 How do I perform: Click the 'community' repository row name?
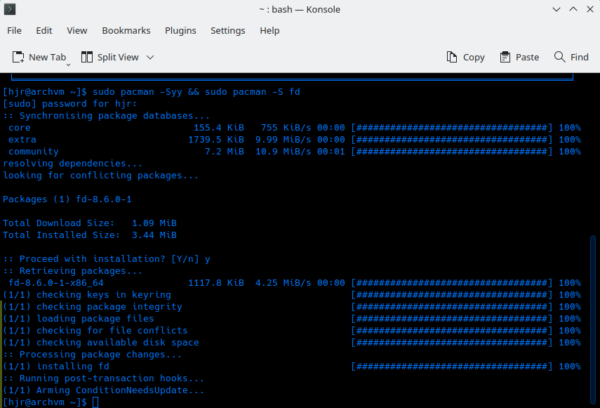coord(34,152)
